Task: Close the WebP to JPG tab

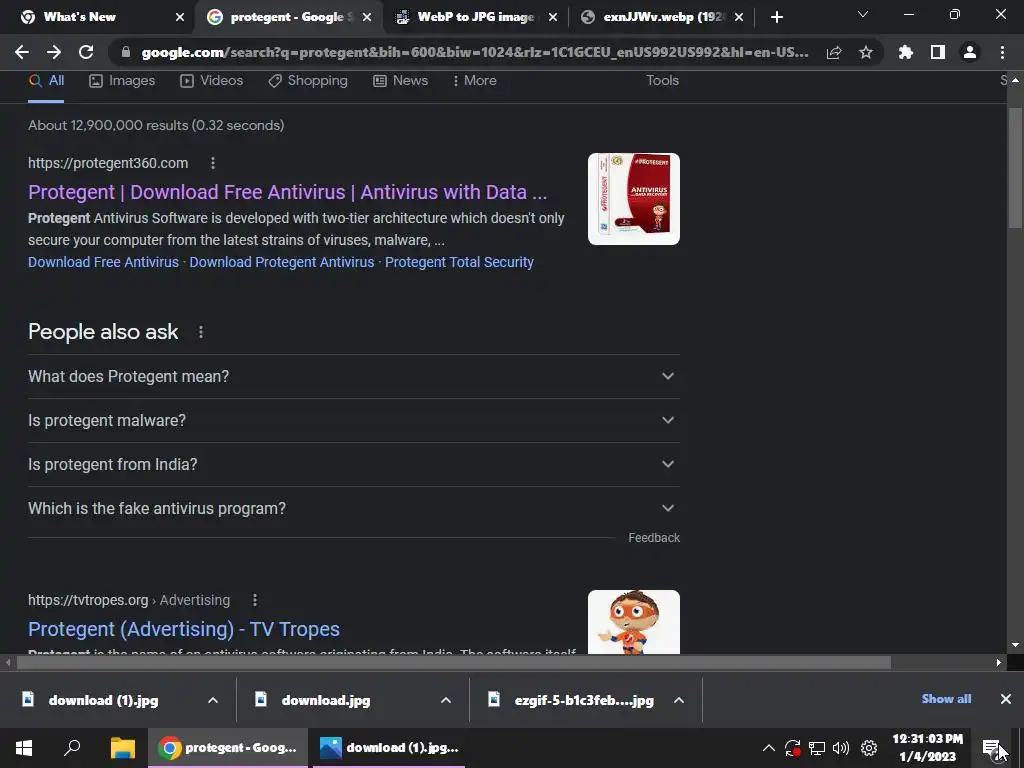Action: click(553, 17)
